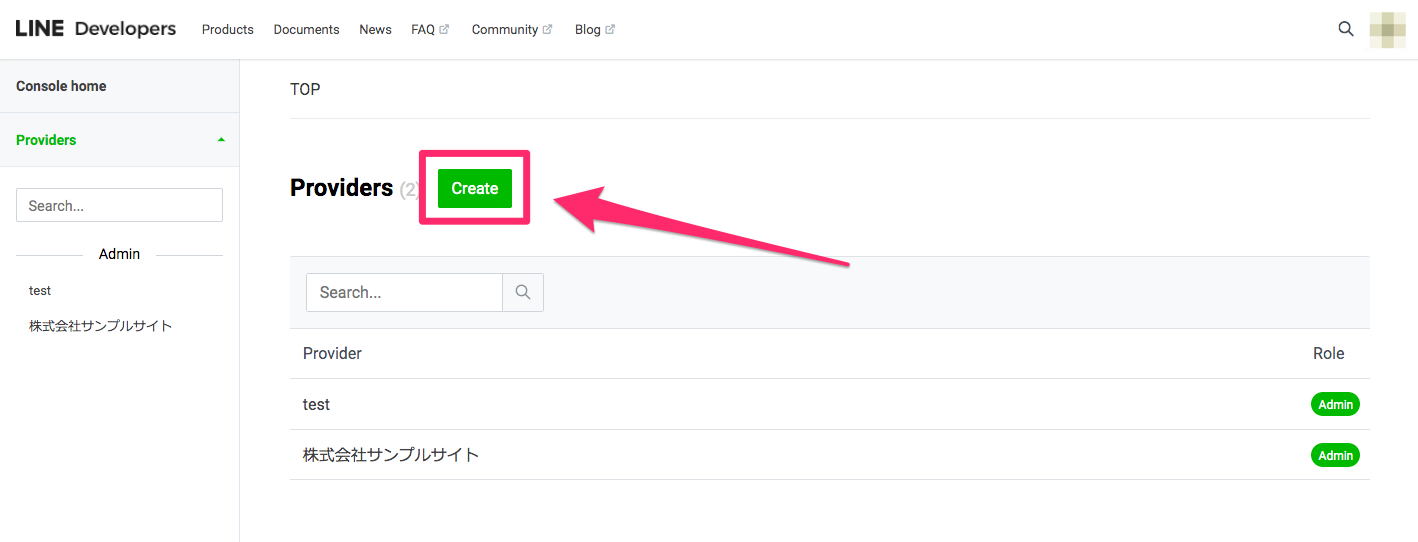Click Admin badge for 株式会社サンプルサイト row

(x=1335, y=455)
